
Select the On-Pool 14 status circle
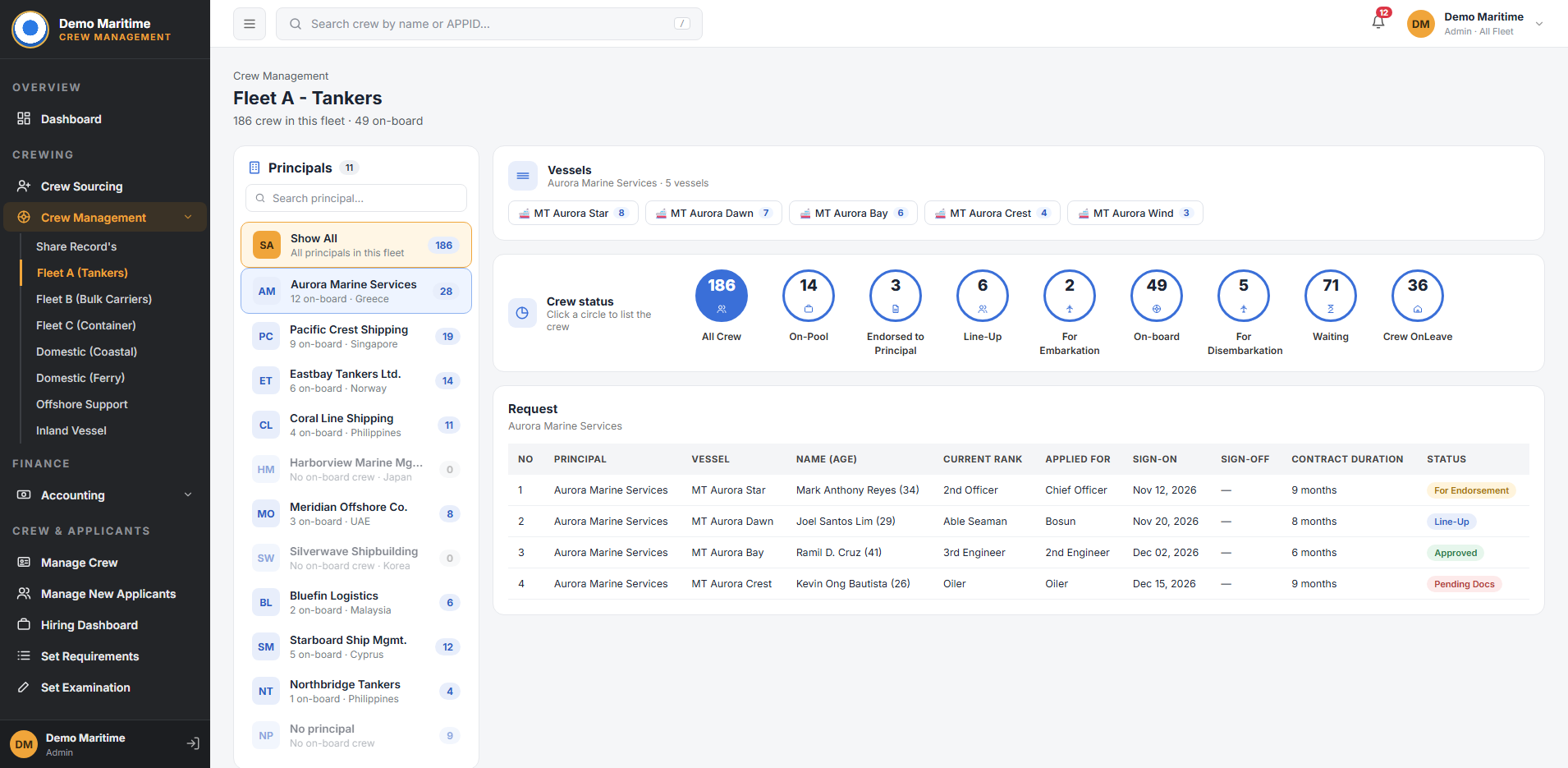[809, 296]
